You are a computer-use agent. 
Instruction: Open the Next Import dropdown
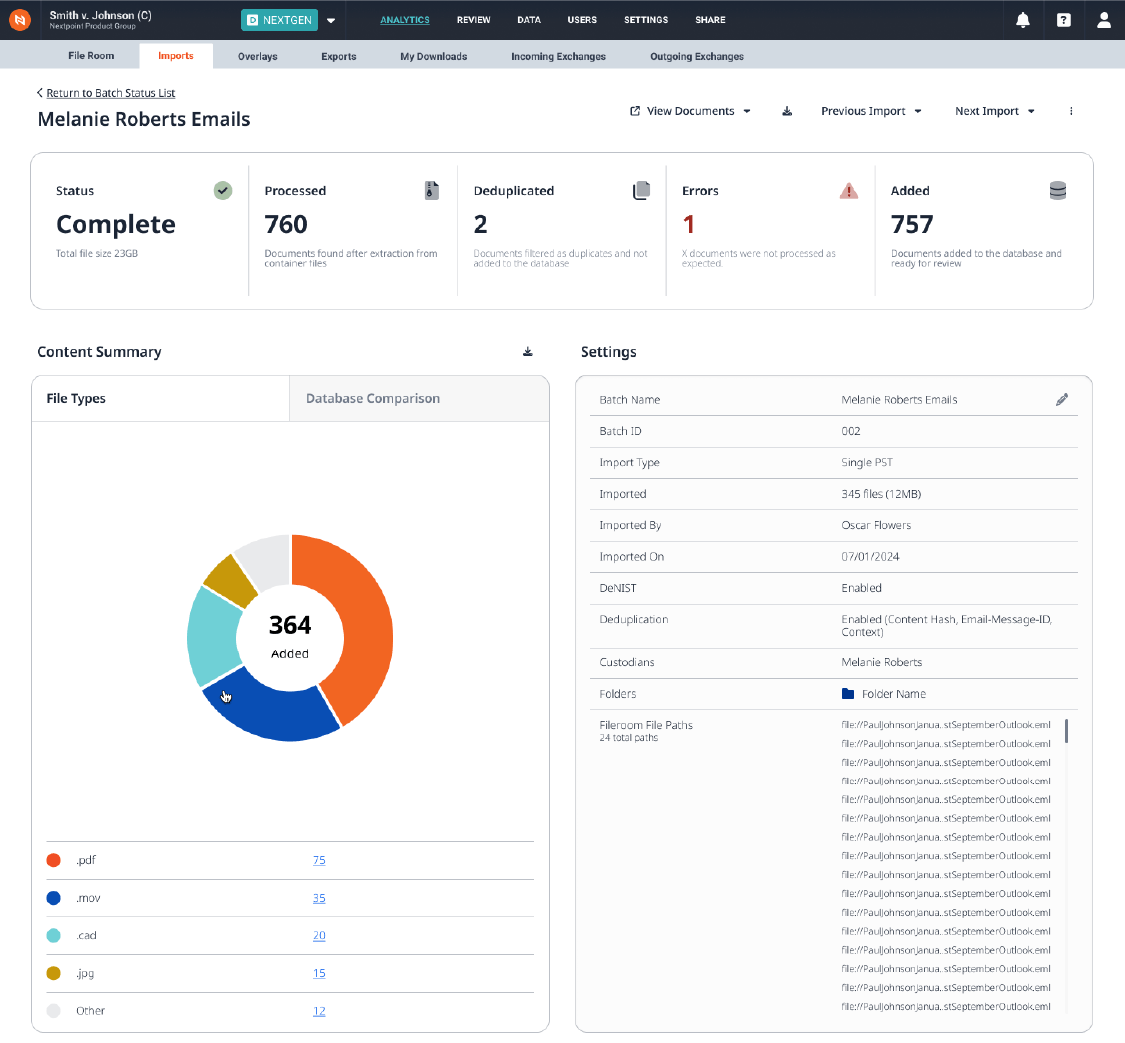tap(994, 111)
